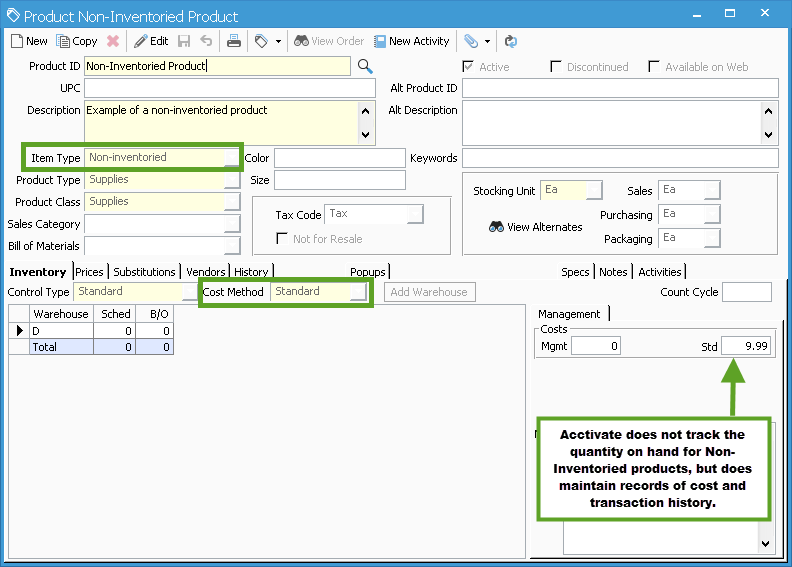
Task: Click the paperclip attachments icon
Action: point(471,41)
